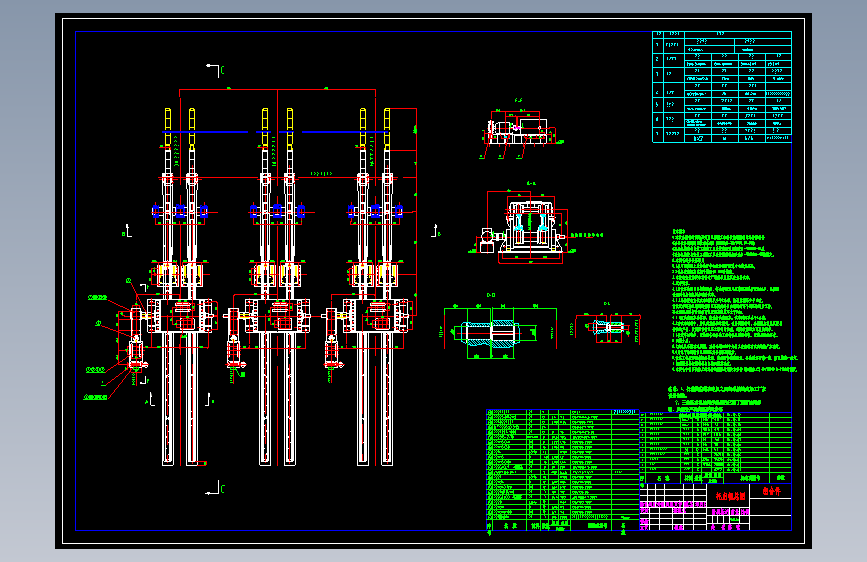Select the green parts list table
The image size is (867, 562).
pyautogui.click(x=562, y=470)
